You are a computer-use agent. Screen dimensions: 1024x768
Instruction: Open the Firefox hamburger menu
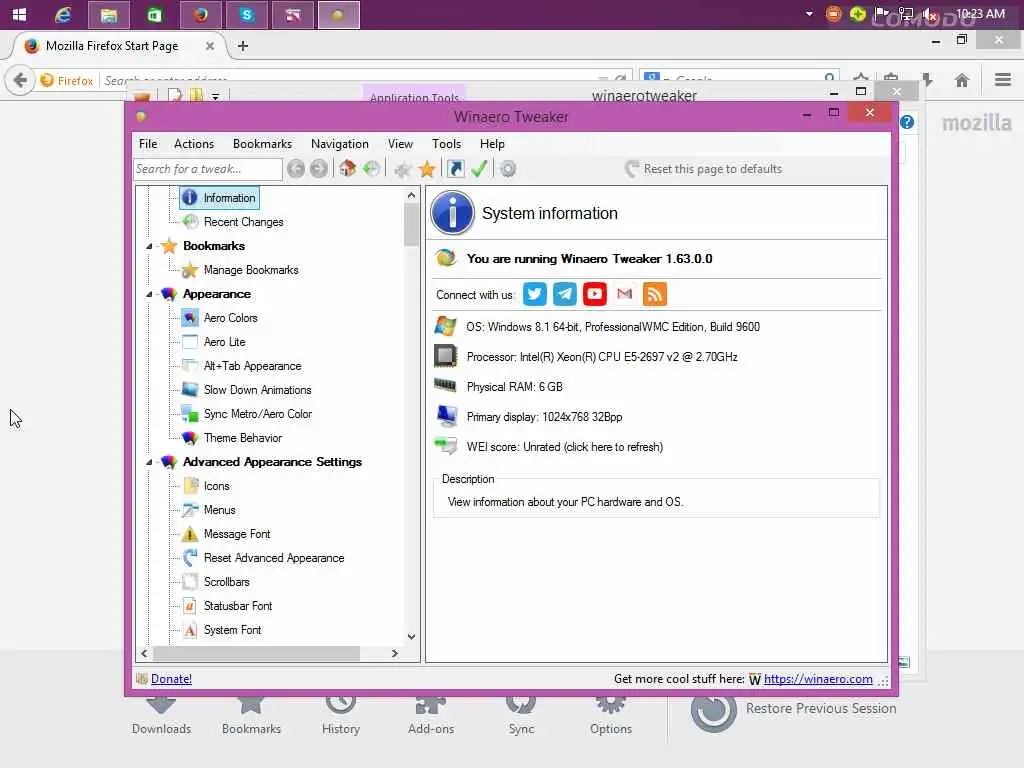[1002, 80]
